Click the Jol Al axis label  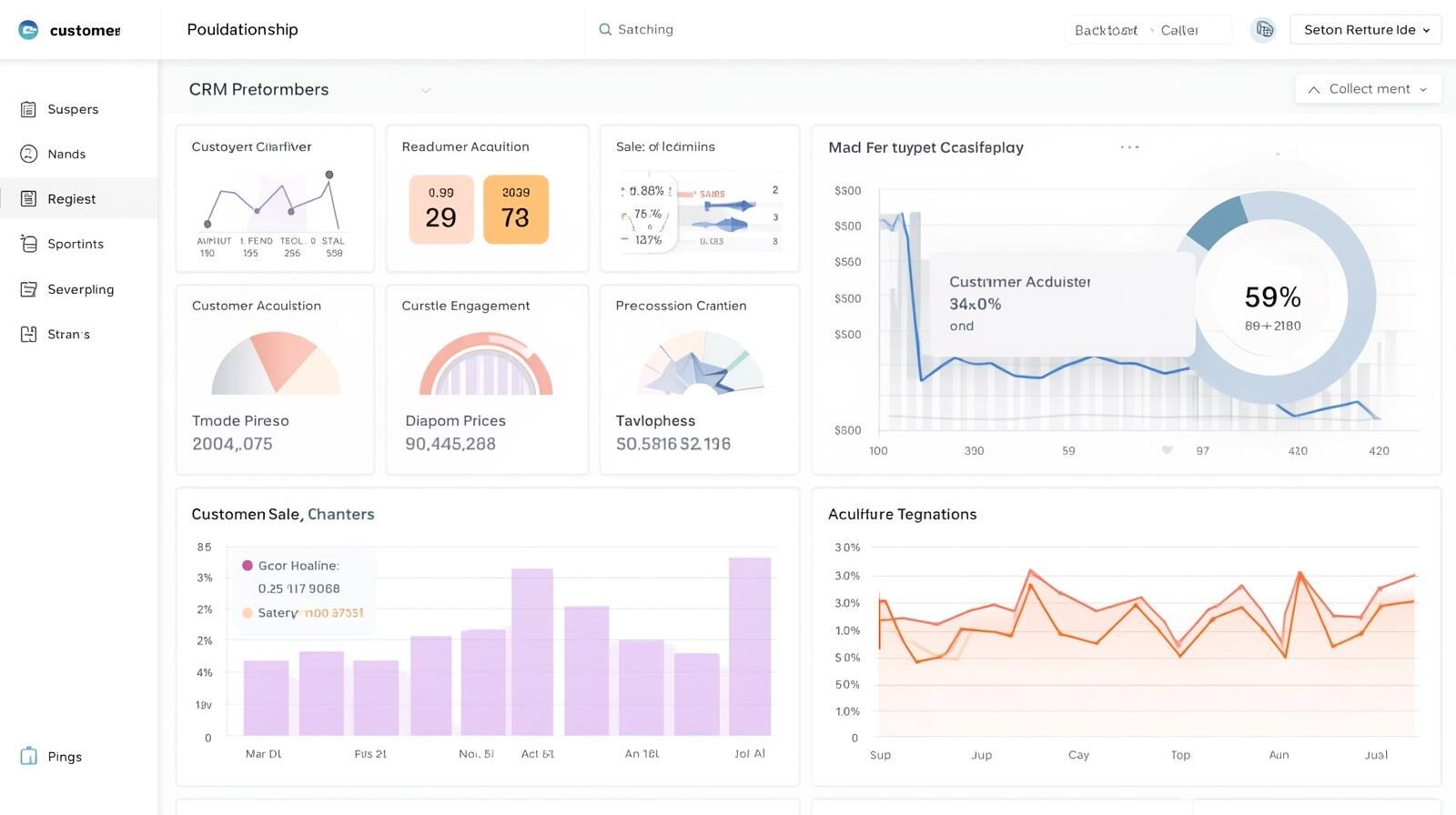[x=750, y=754]
